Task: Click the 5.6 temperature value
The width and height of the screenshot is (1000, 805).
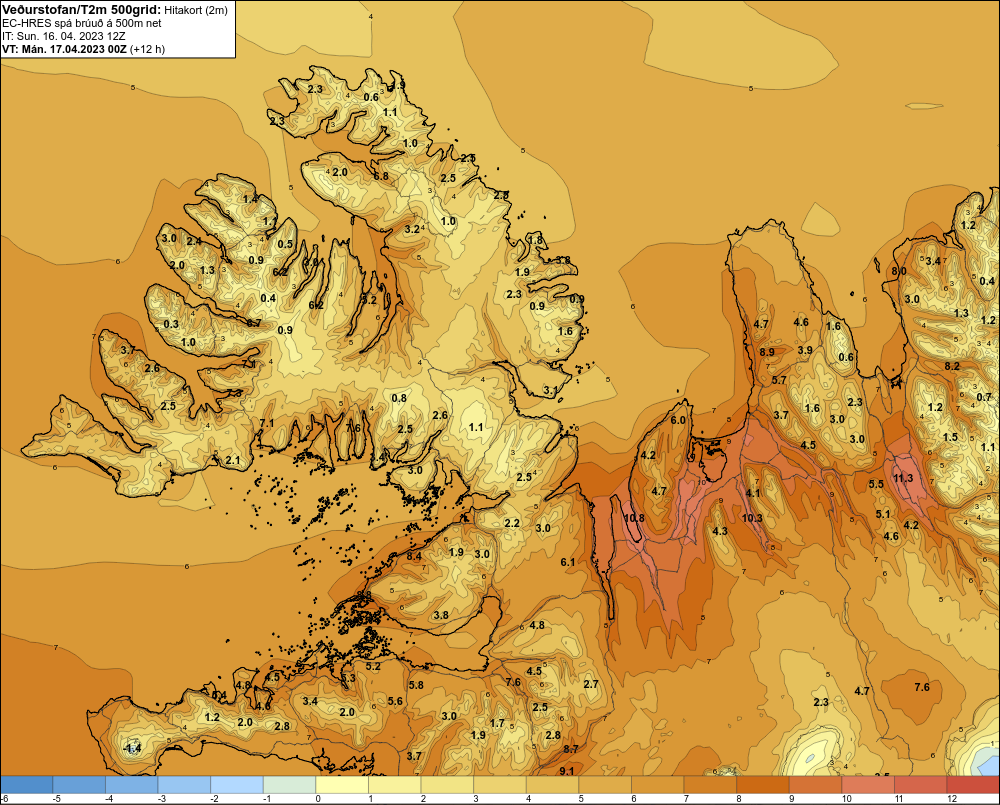Action: click(x=395, y=701)
